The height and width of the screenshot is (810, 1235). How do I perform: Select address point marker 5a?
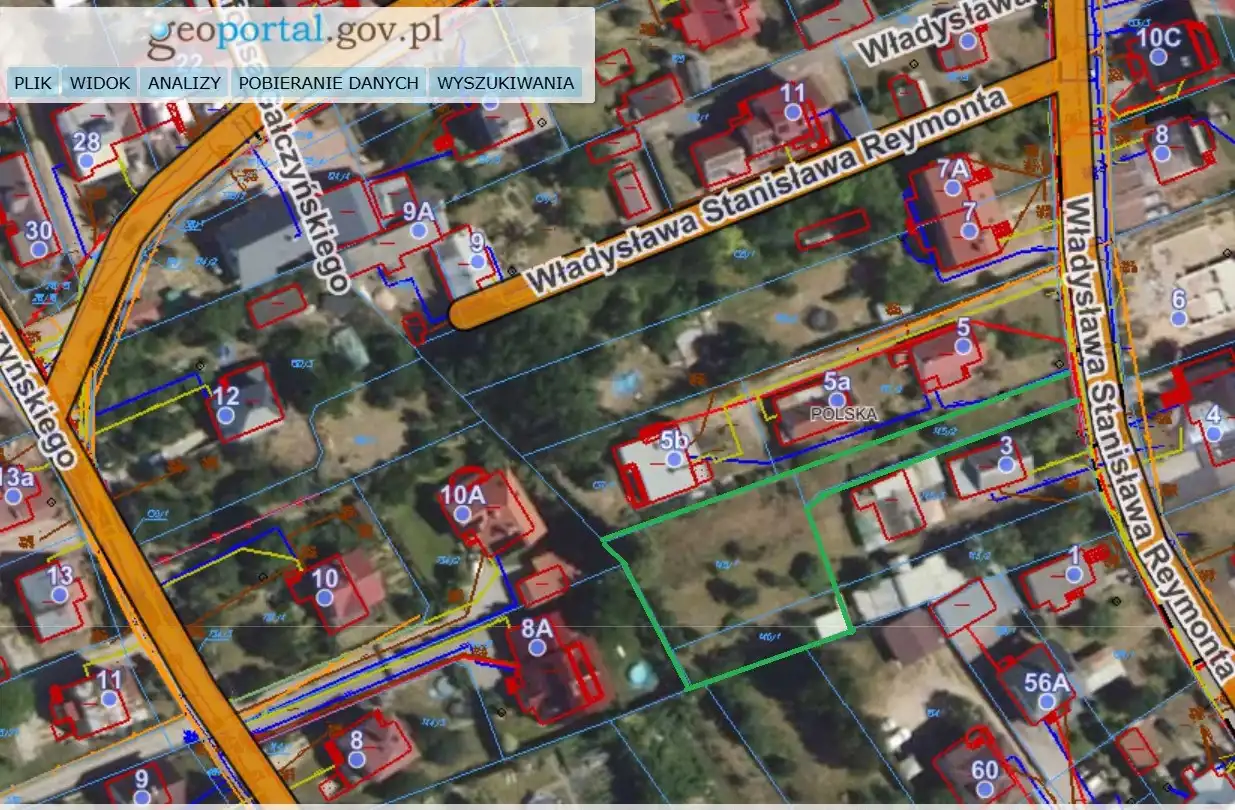pos(836,400)
